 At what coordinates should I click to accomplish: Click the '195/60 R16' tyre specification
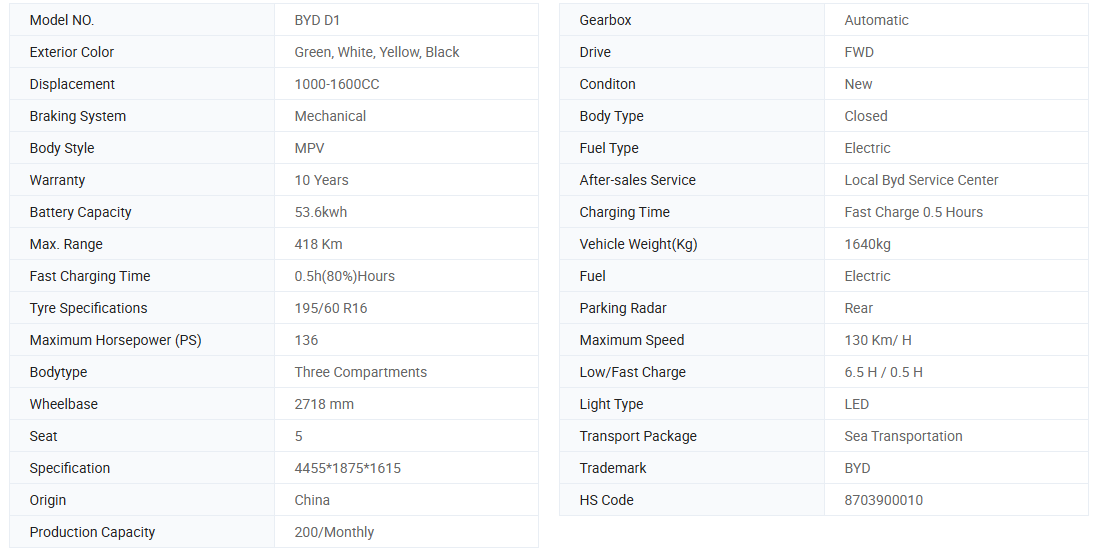point(331,308)
